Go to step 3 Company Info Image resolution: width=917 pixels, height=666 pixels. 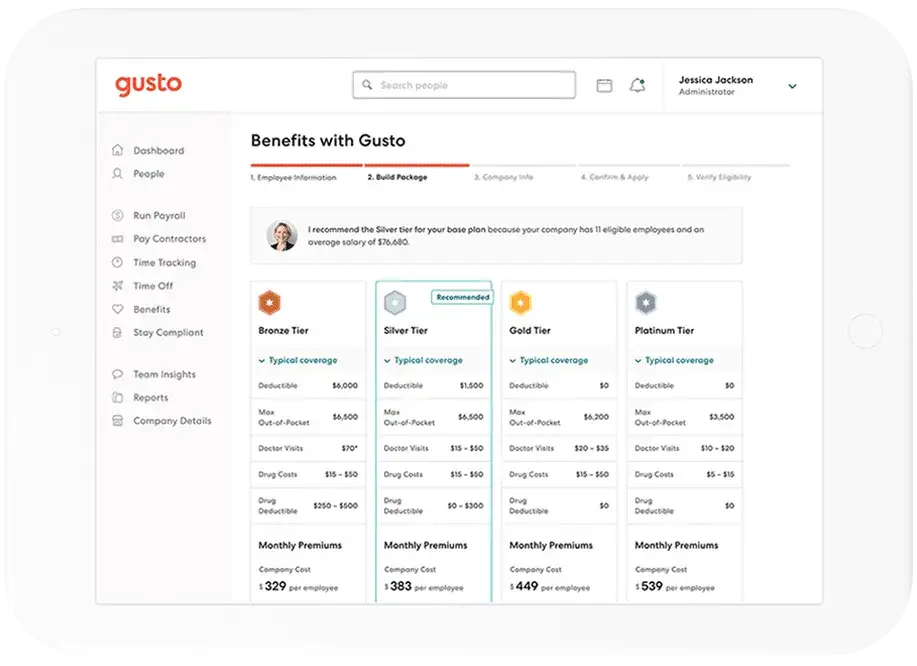coord(504,177)
